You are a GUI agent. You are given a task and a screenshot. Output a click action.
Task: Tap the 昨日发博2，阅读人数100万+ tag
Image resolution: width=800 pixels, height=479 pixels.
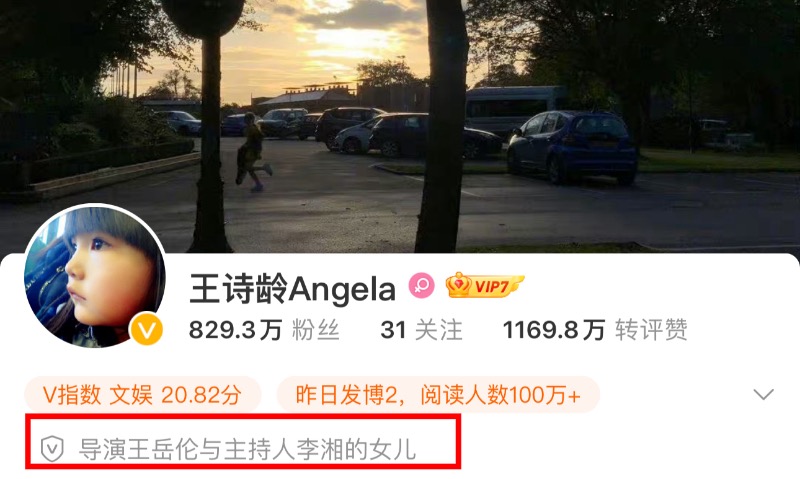[438, 395]
